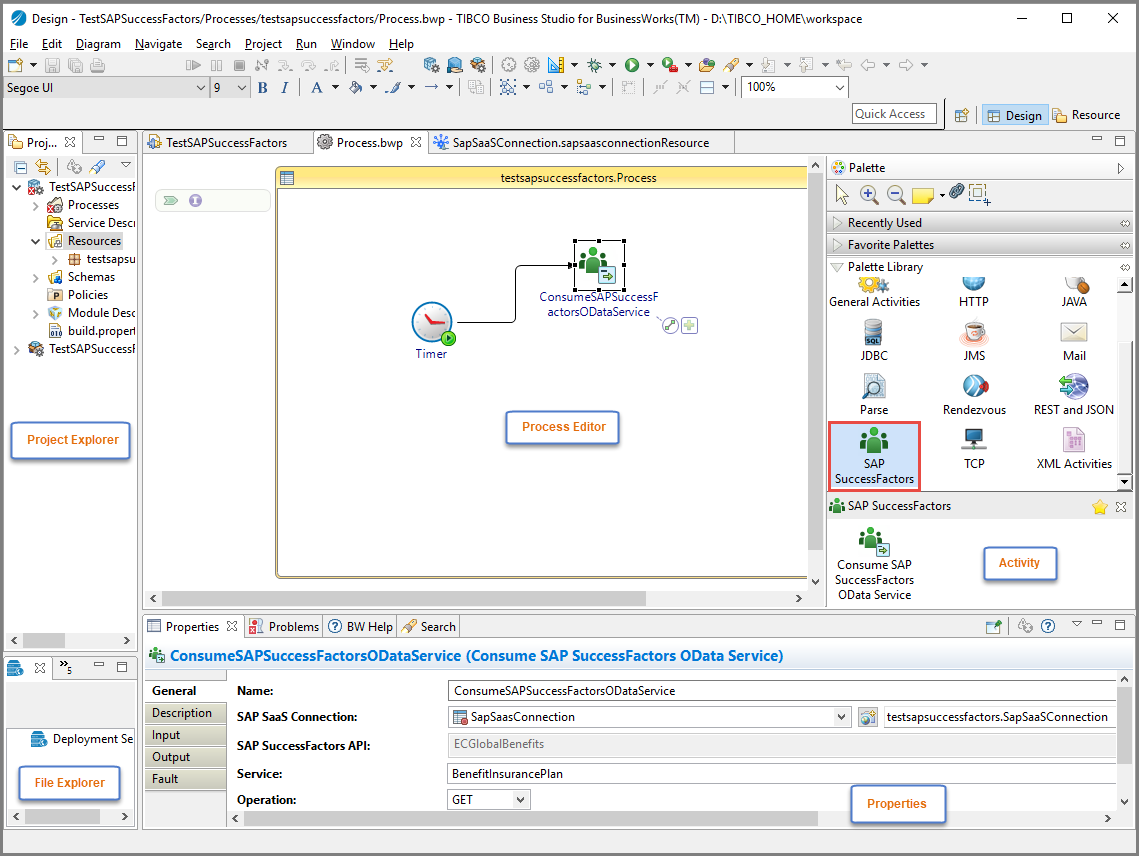The width and height of the screenshot is (1139, 856).
Task: Toggle Link with Editor in Project Explorer
Action: (x=42, y=167)
